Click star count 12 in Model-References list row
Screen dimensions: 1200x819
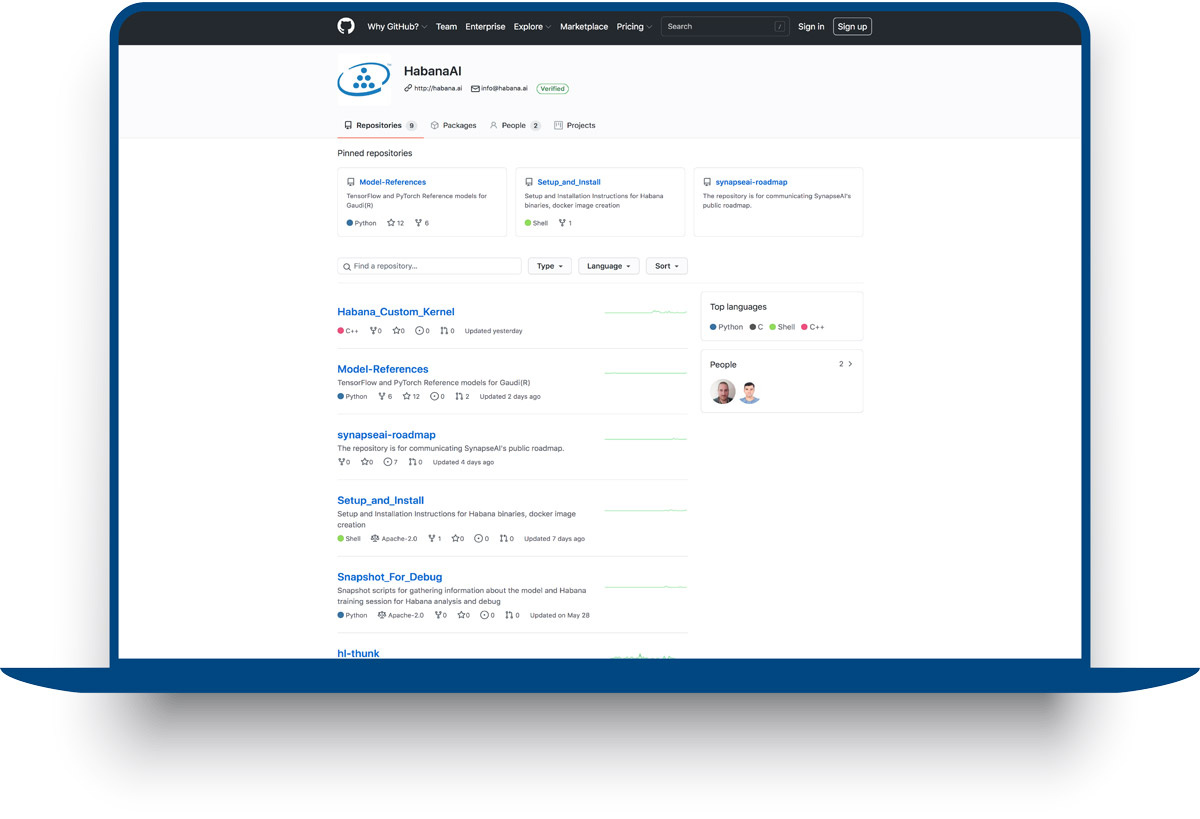click(x=411, y=397)
